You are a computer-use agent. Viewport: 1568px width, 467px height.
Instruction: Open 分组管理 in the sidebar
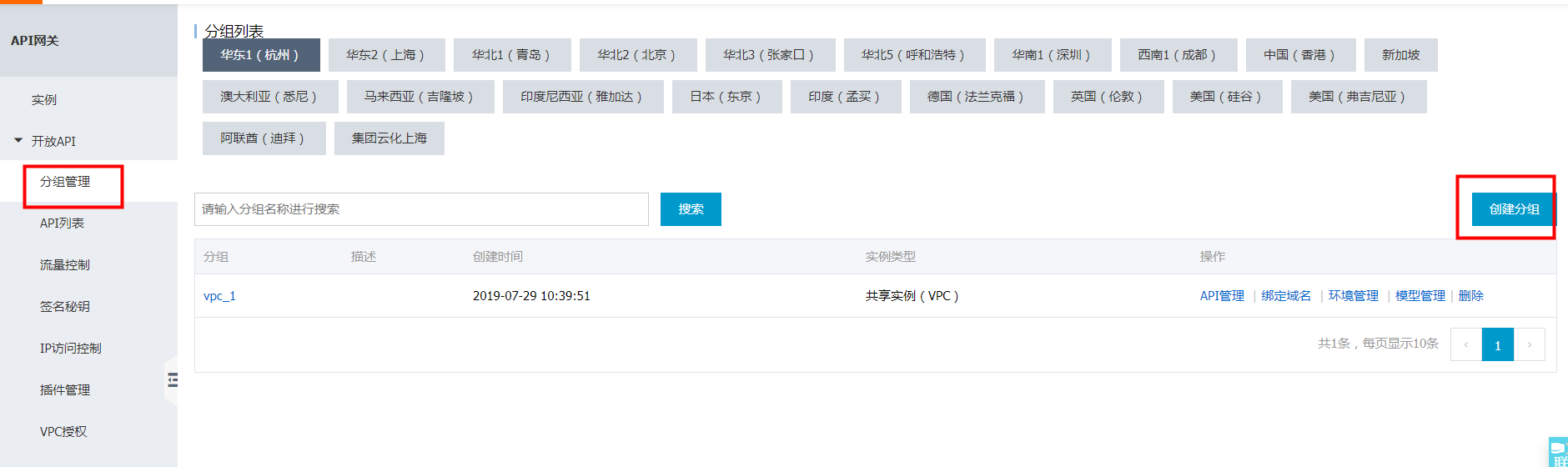click(65, 182)
